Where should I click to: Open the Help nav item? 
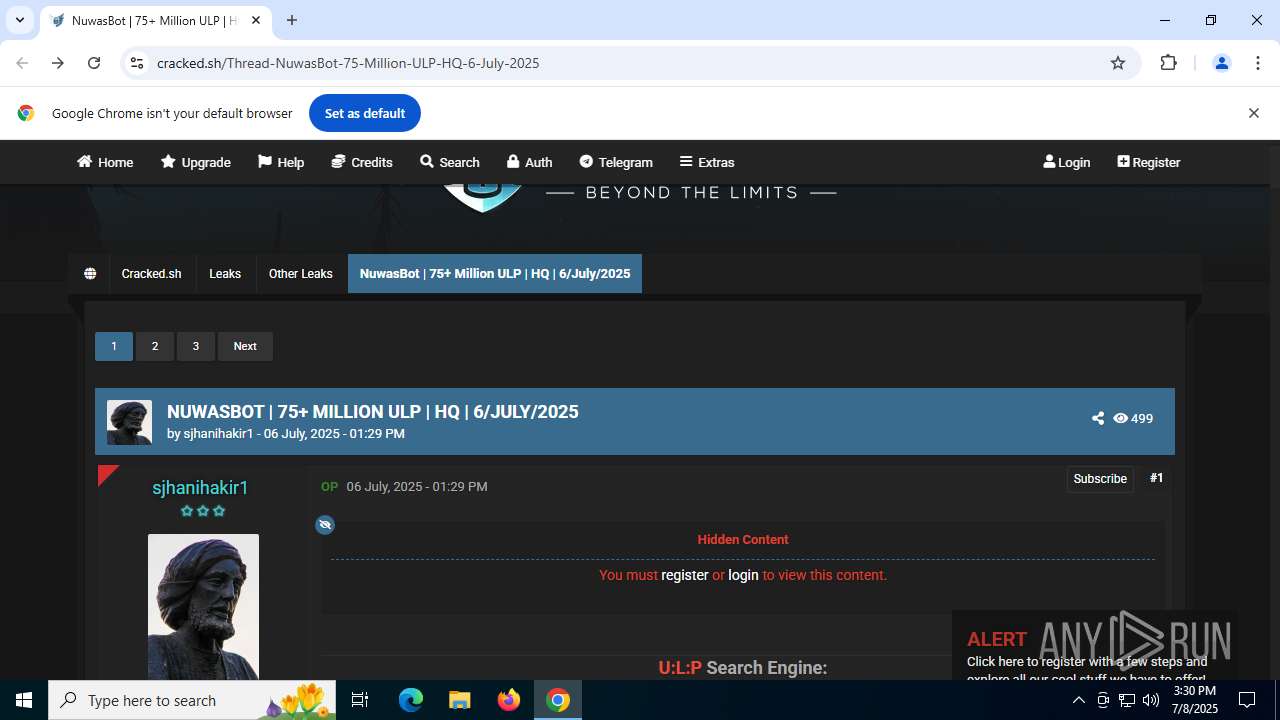pos(281,162)
